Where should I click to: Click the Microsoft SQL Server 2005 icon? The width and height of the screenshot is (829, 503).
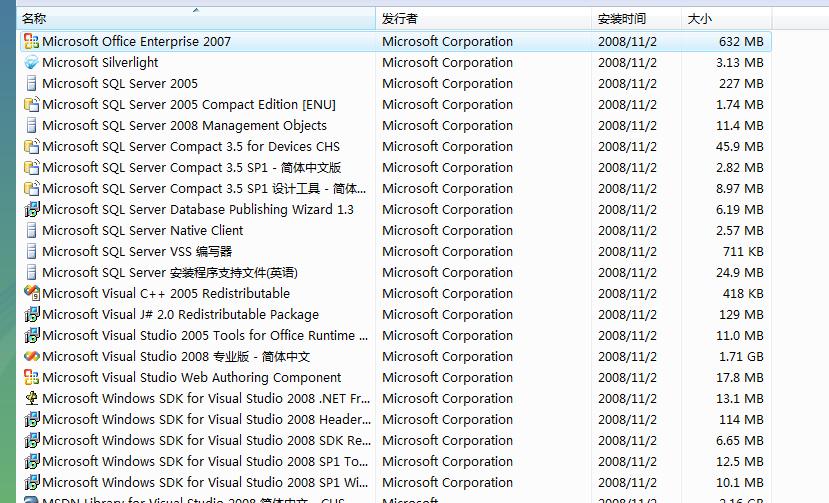(31, 84)
